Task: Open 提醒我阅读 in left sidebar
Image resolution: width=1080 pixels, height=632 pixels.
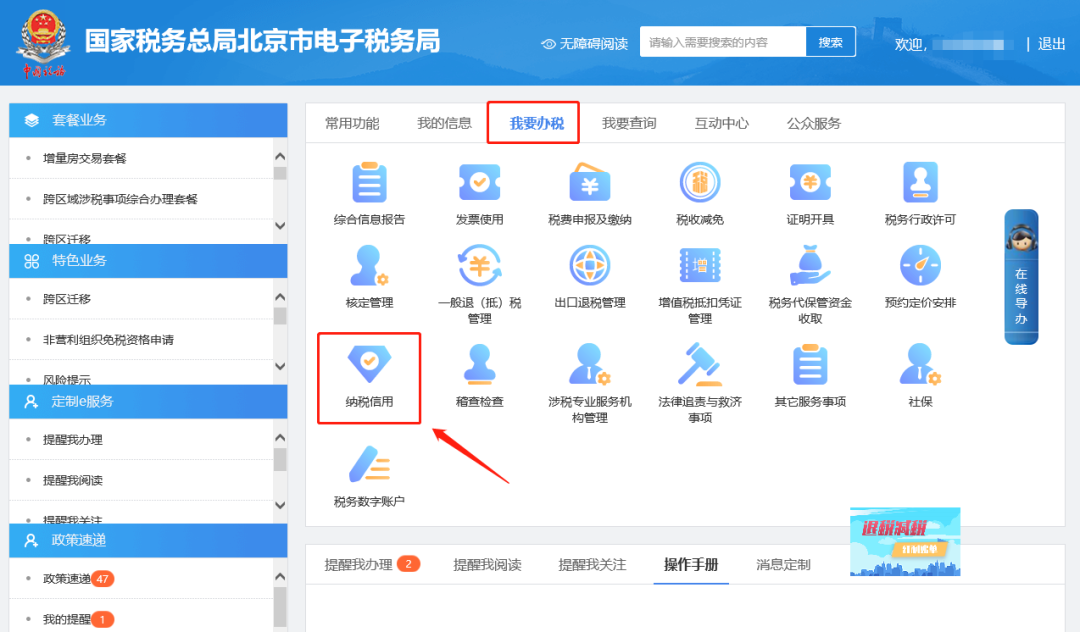Action: [72, 481]
